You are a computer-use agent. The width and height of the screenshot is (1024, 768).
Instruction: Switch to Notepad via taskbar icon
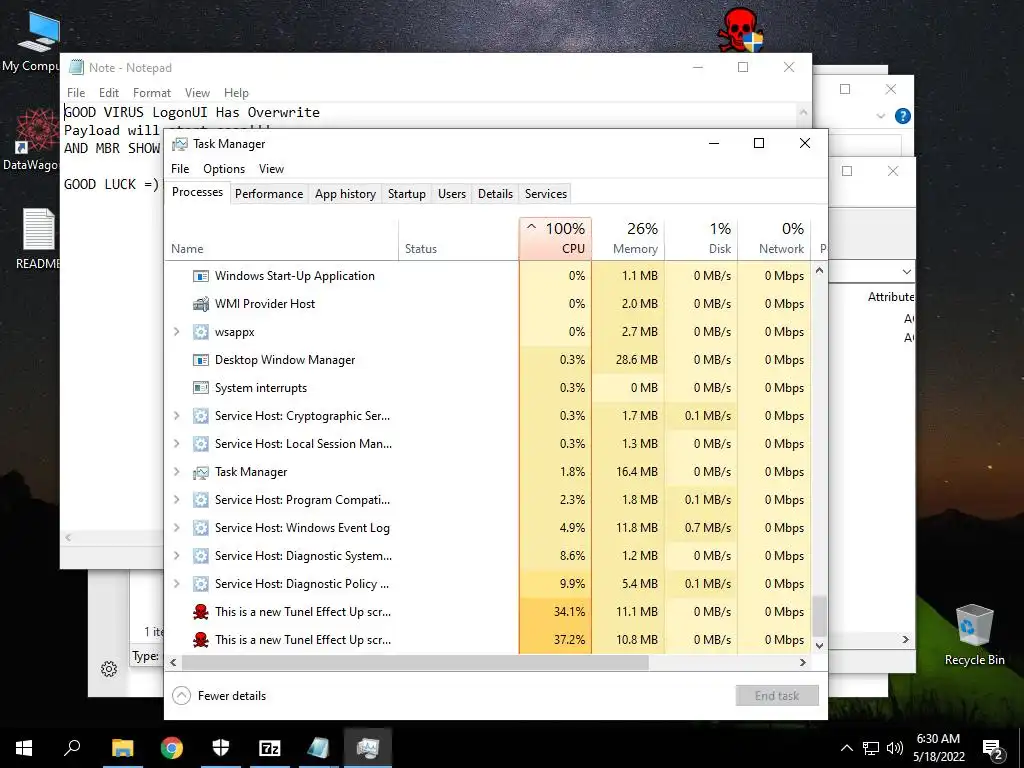click(x=319, y=748)
